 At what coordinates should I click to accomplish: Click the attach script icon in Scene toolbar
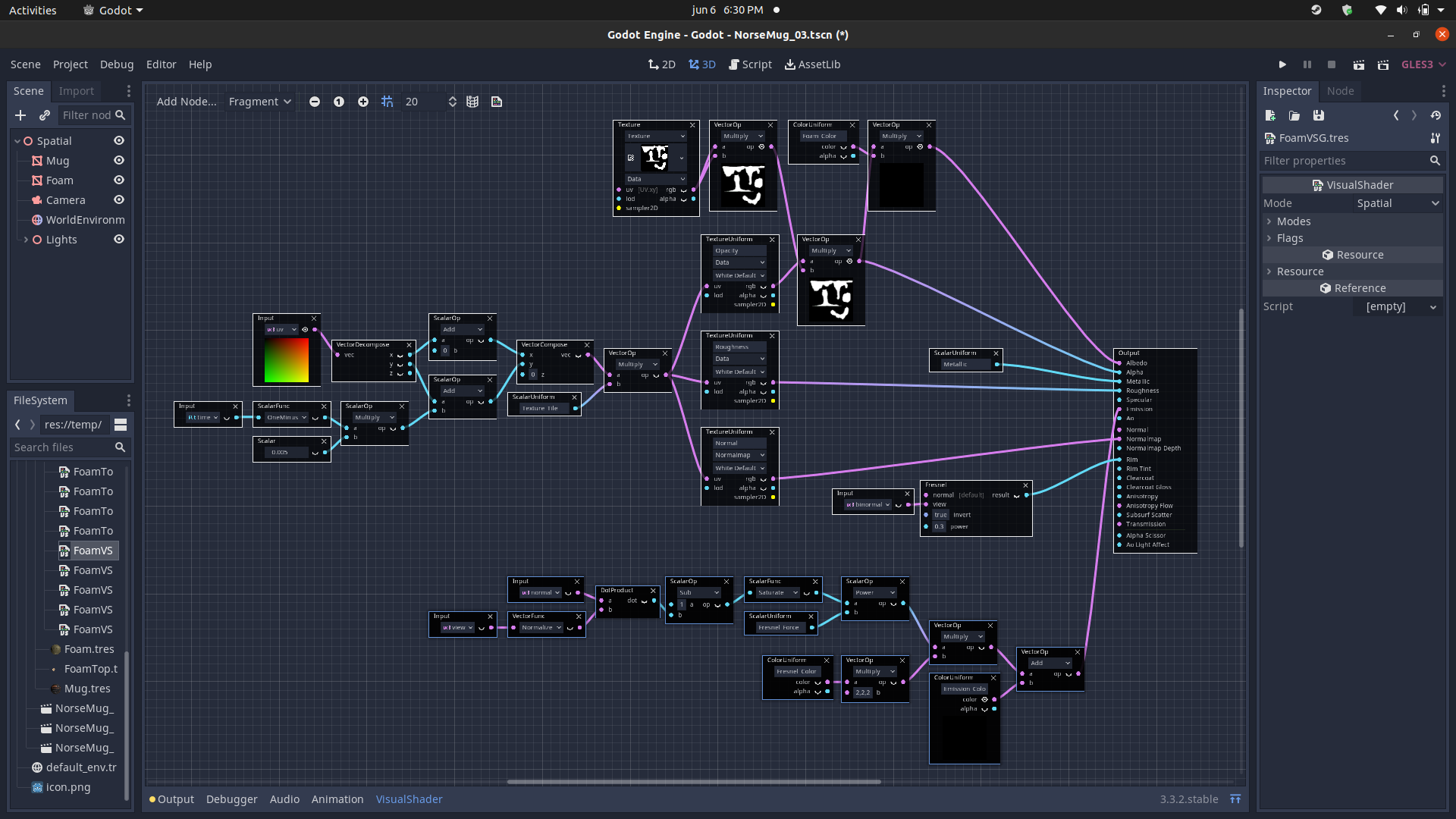45,115
